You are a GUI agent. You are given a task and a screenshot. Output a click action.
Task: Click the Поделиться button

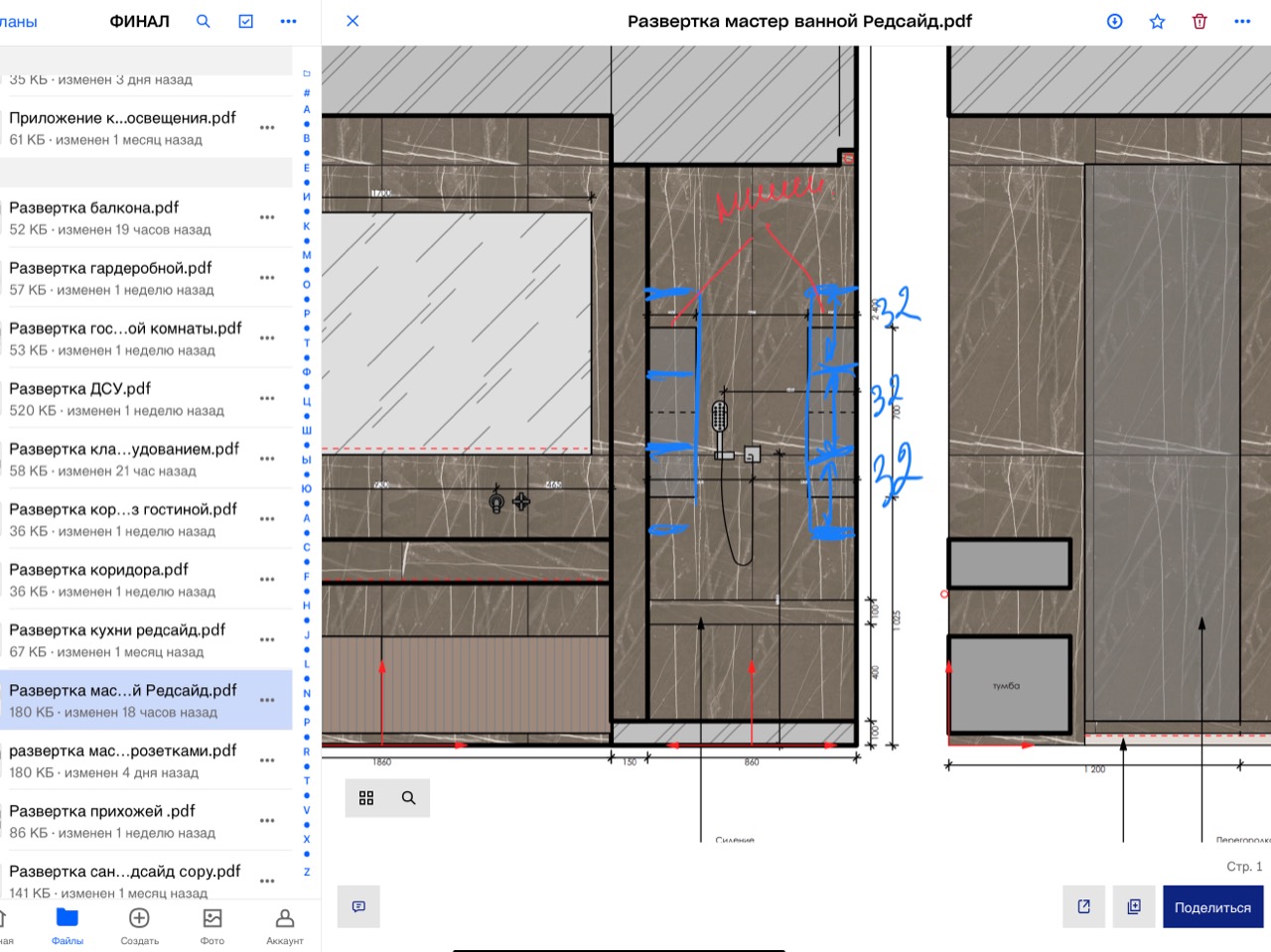coord(1212,907)
